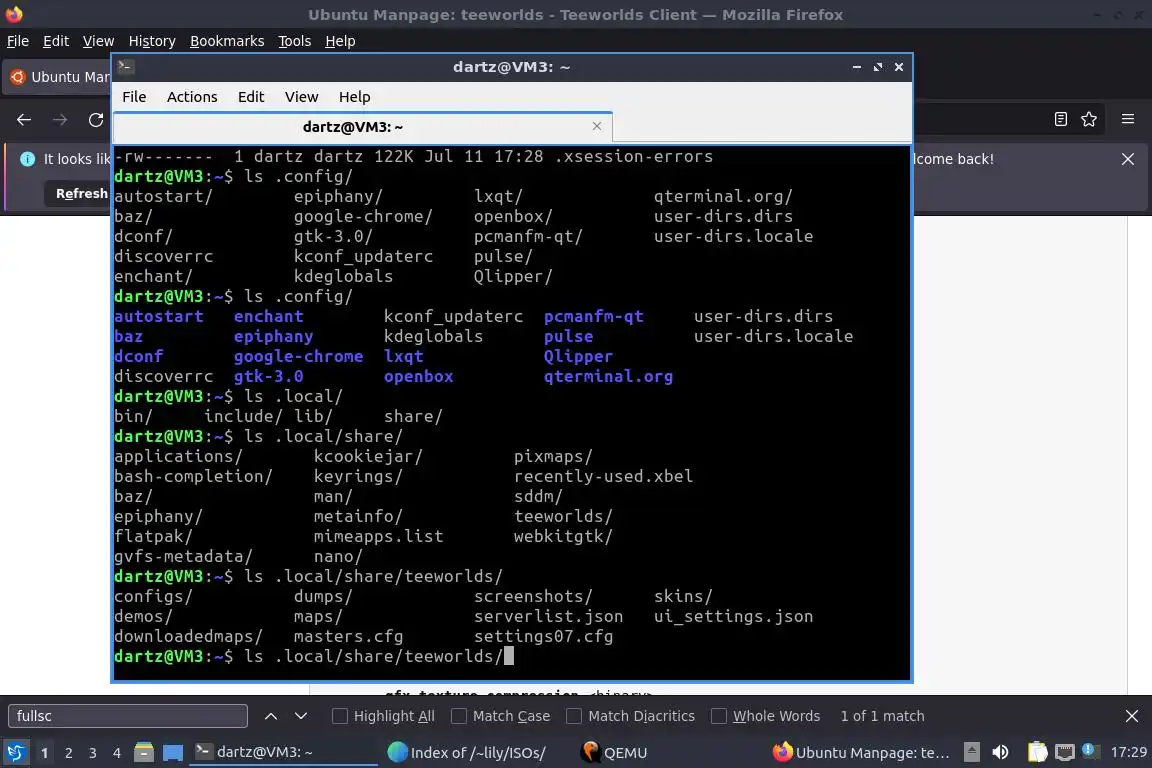Image resolution: width=1152 pixels, height=768 pixels.
Task: Open the LXQt start menu icon
Action: (x=15, y=752)
